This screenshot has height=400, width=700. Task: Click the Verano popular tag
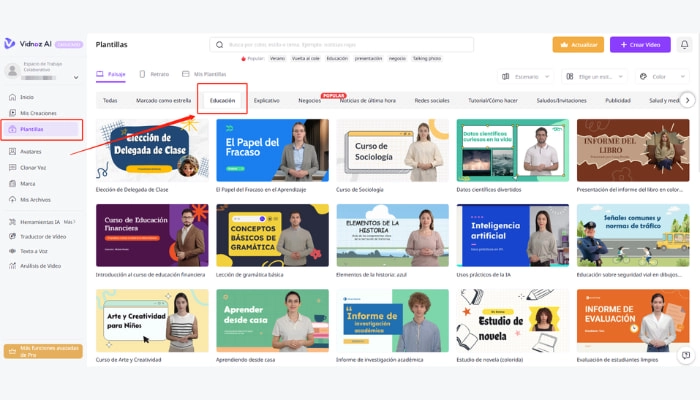[x=277, y=58]
